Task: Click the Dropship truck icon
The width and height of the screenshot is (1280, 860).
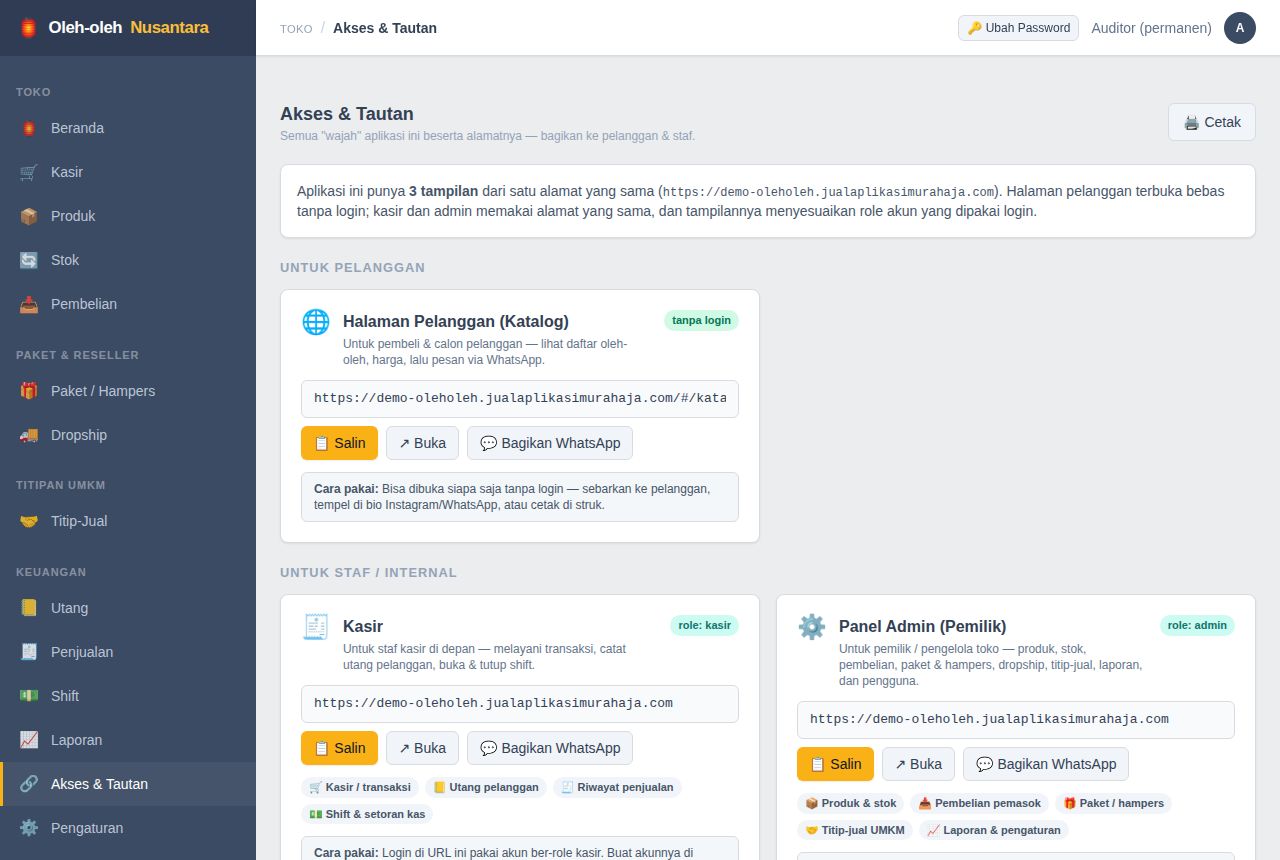Action: (x=29, y=435)
